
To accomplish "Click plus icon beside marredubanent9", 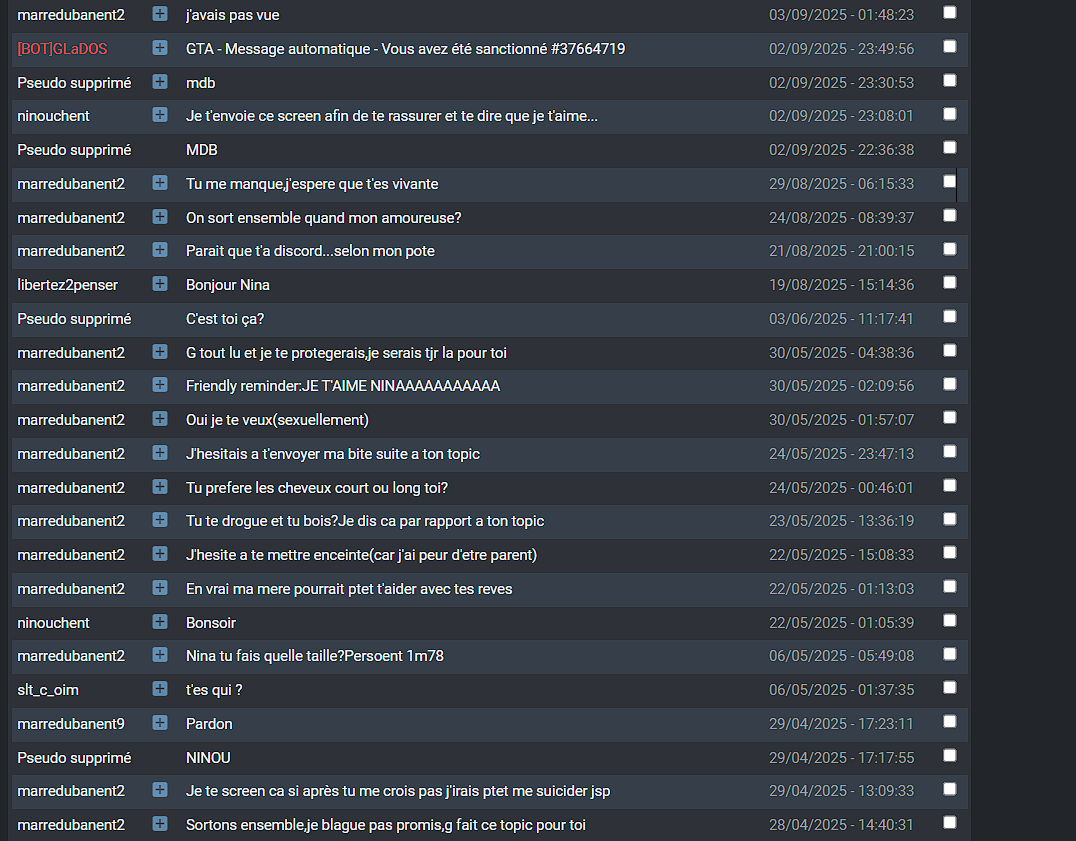I will point(160,722).
